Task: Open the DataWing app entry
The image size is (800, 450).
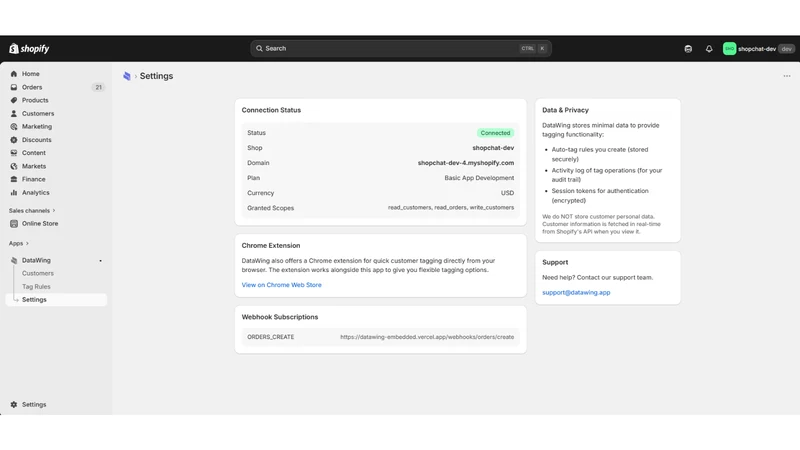Action: point(36,260)
